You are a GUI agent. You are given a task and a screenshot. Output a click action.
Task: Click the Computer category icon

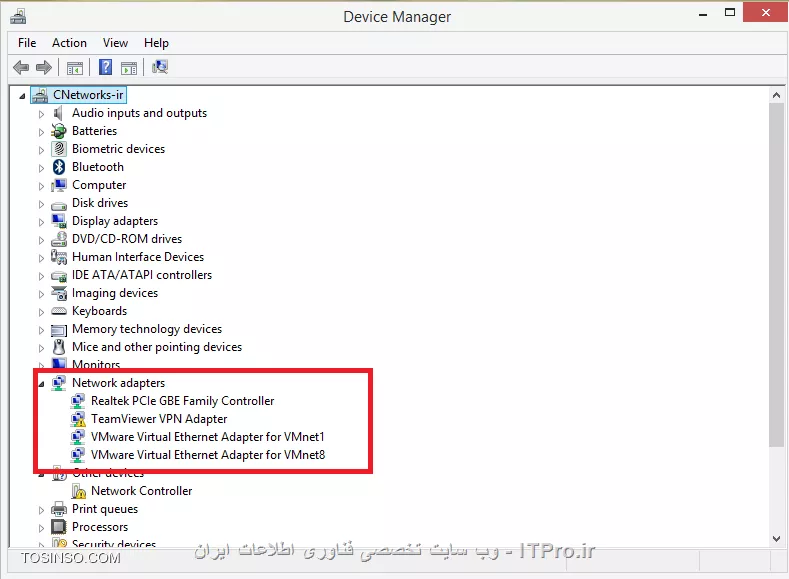pos(59,185)
